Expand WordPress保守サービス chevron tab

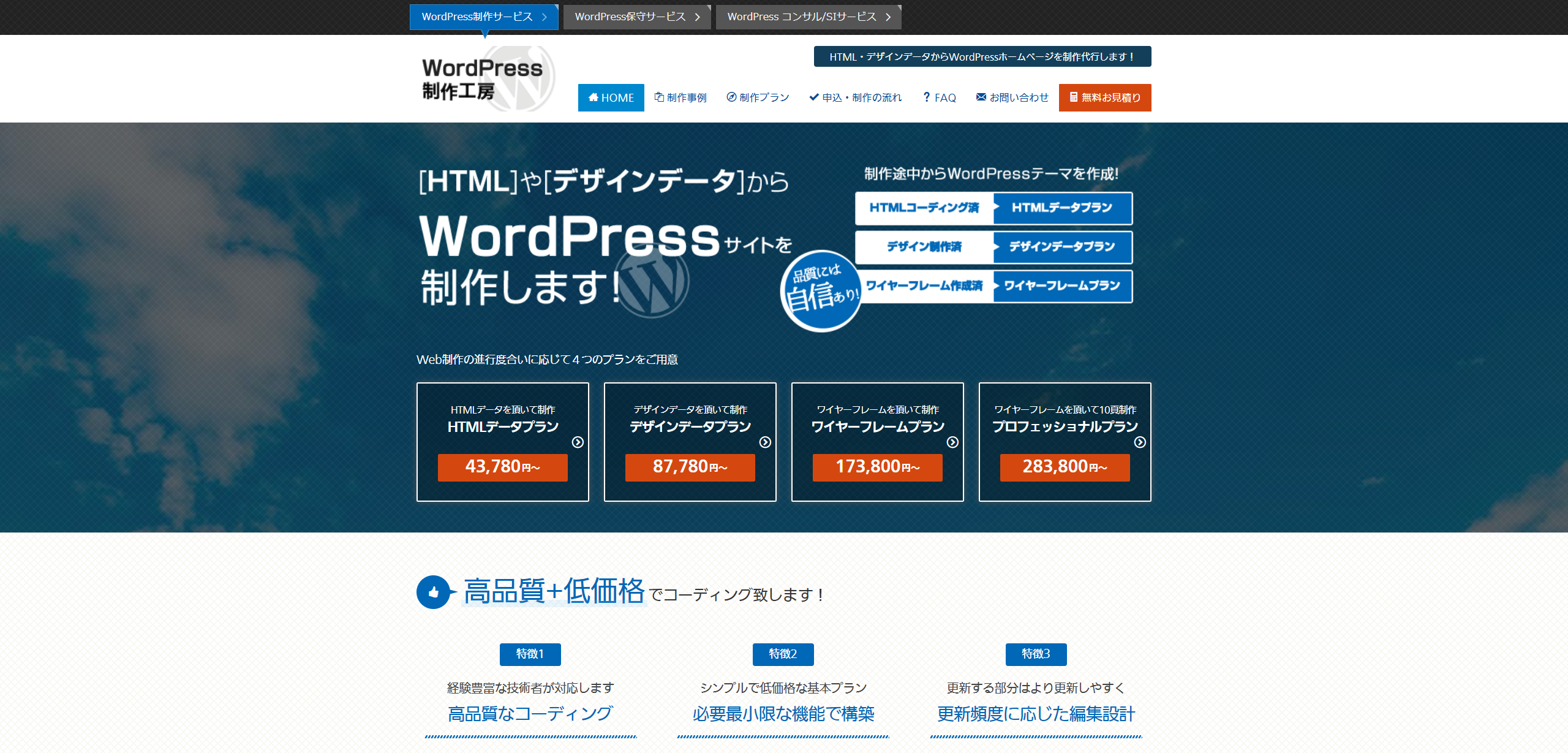636,17
